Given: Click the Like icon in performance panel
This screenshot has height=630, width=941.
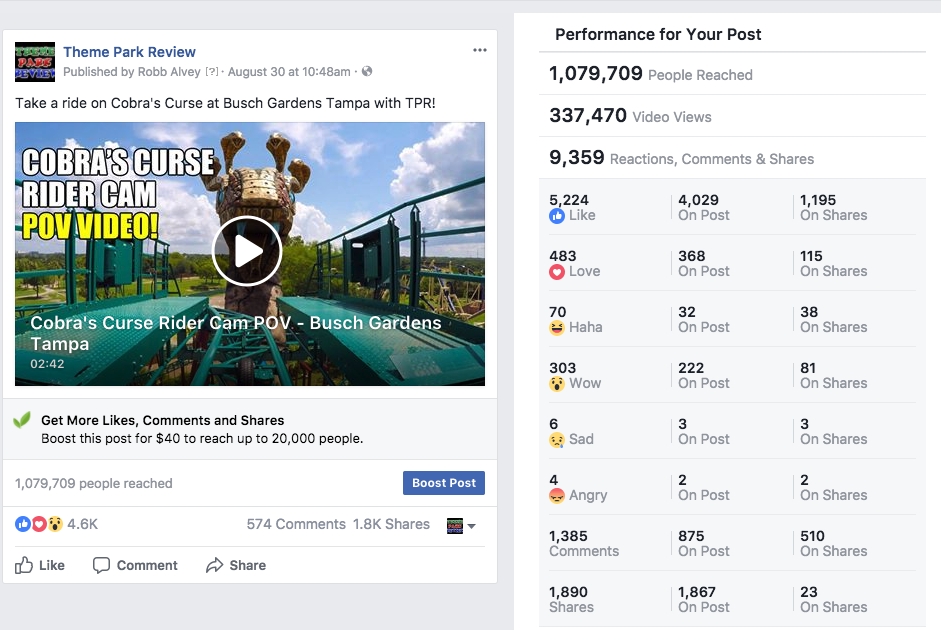Looking at the screenshot, I should 557,216.
